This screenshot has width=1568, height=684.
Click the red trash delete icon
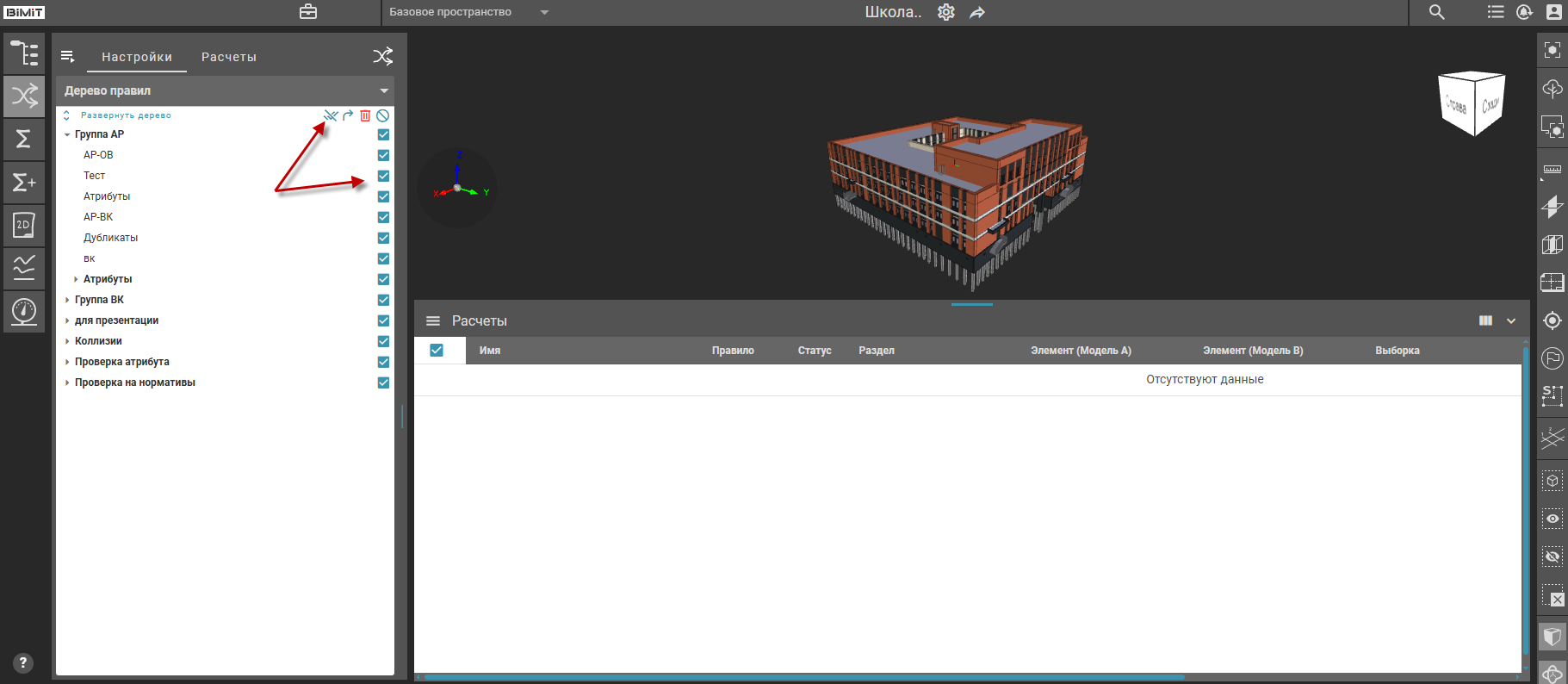(365, 115)
